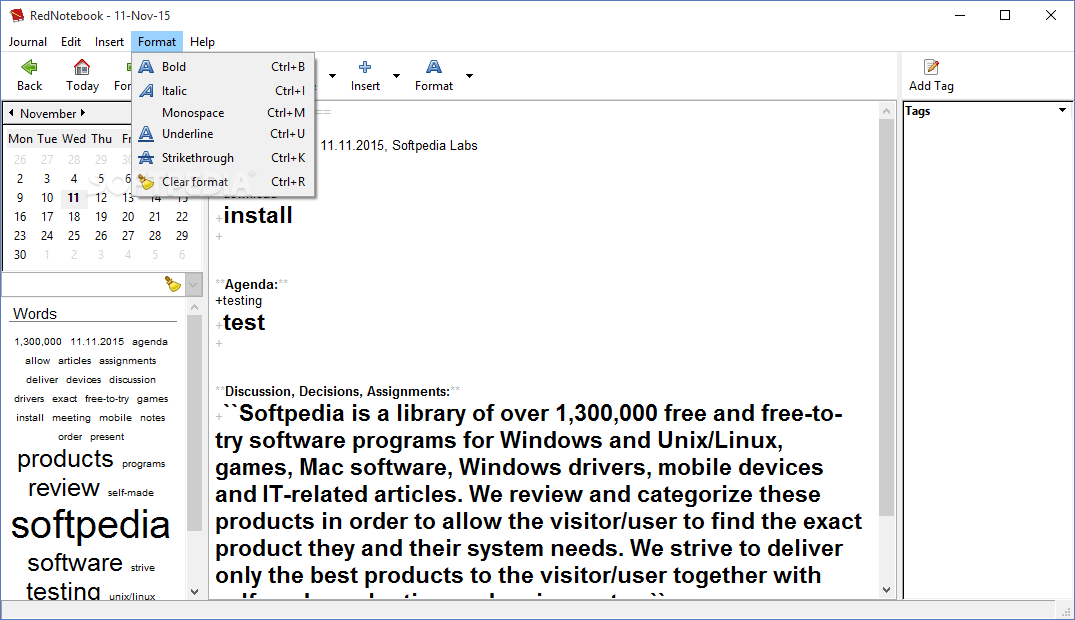Click the '11.11.2015, Softpedia Labs' line
The image size is (1075, 620).
coord(399,145)
